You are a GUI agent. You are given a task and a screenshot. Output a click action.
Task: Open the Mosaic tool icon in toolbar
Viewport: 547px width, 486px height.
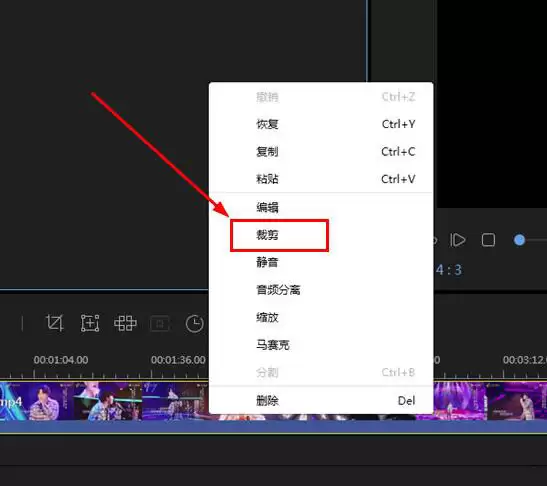coord(125,323)
